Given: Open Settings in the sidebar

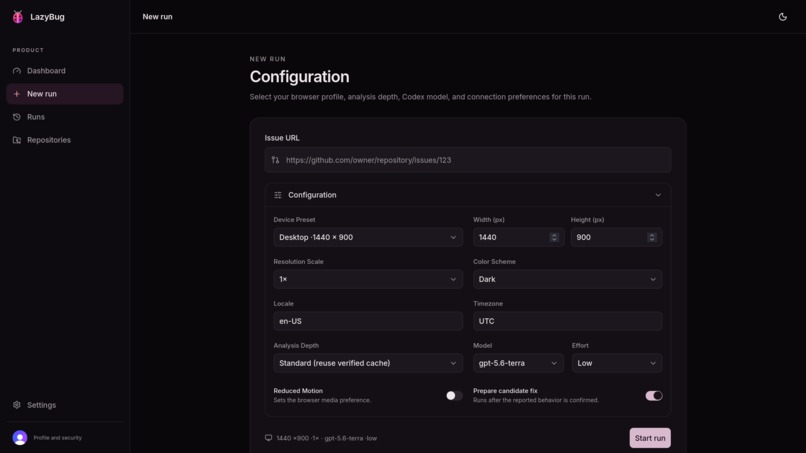Looking at the screenshot, I should point(65,405).
